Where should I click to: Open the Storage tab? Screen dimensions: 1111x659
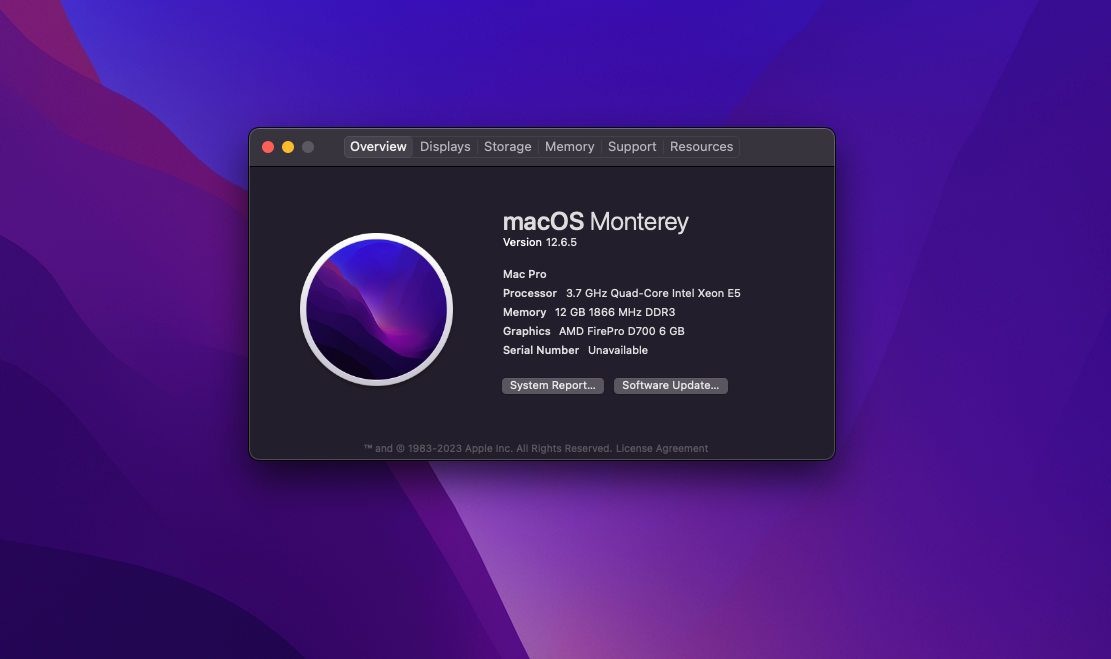[507, 147]
